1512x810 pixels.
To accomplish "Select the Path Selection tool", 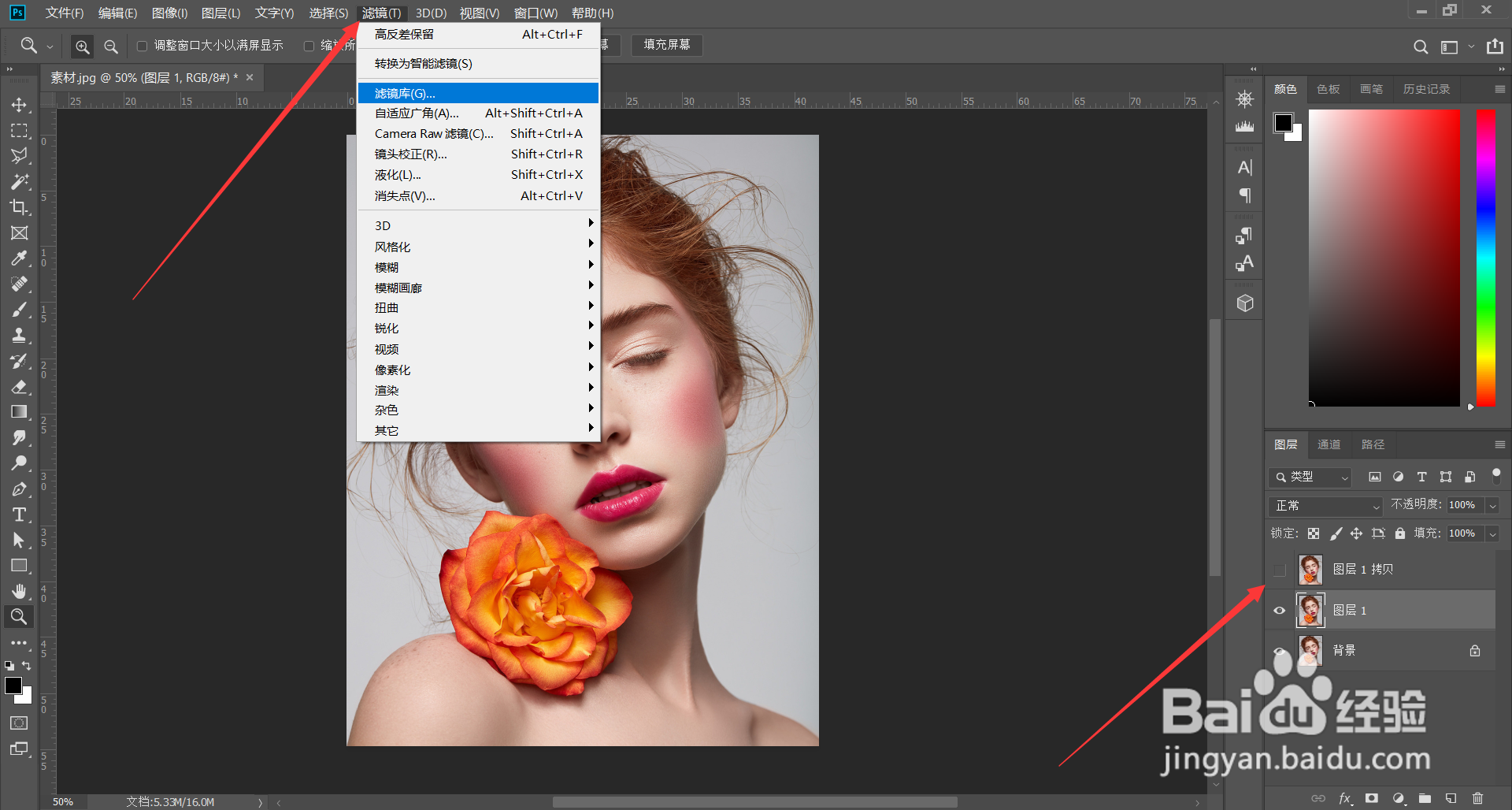I will click(19, 541).
